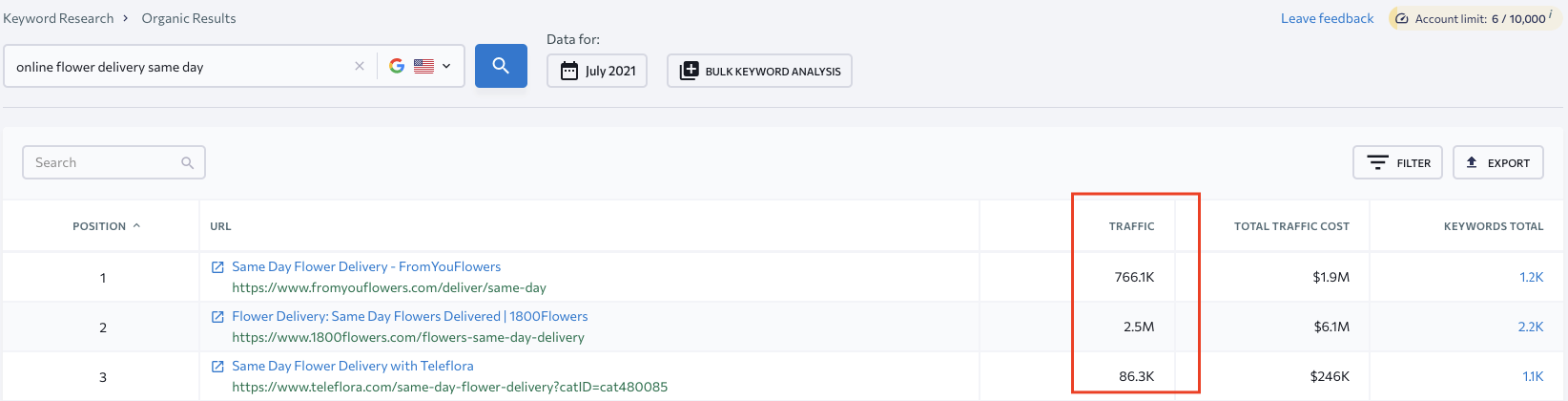This screenshot has height=401, width=1568.
Task: Sort by Position column header
Action: pos(106,226)
